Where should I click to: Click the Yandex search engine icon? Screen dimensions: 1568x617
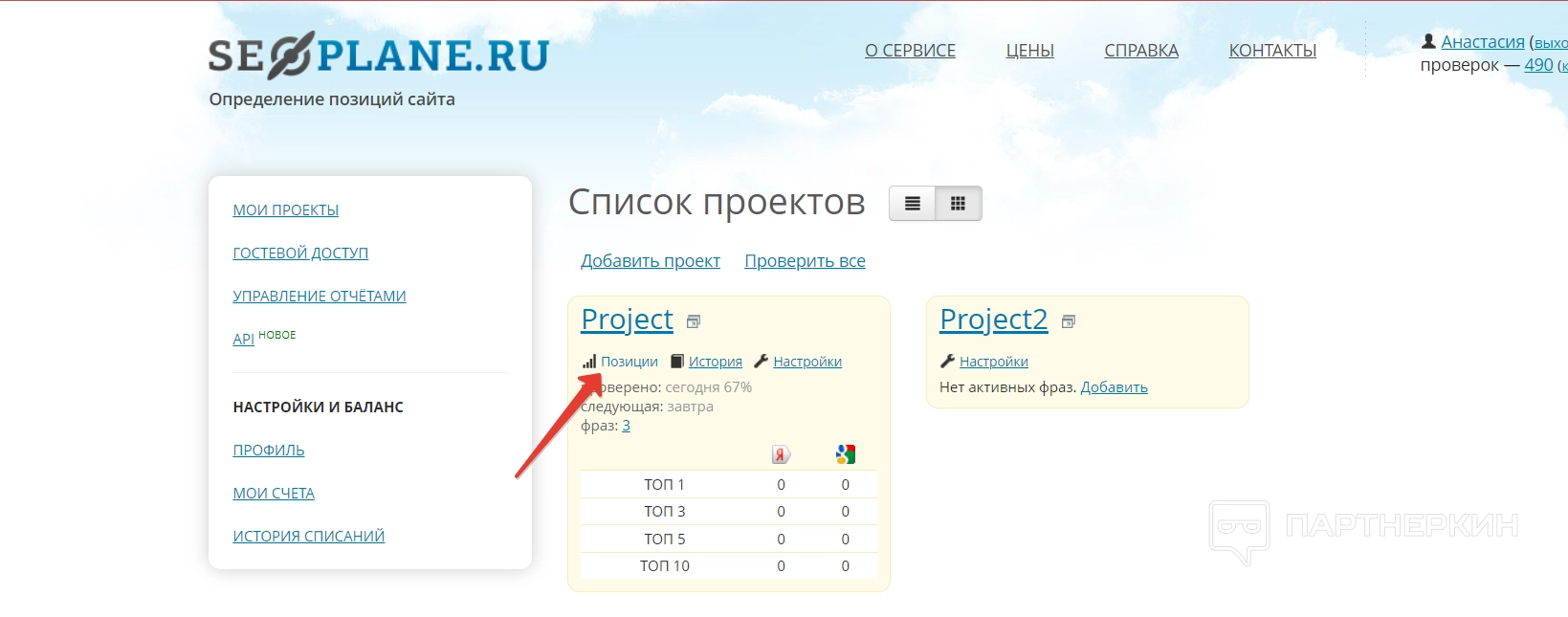click(782, 454)
